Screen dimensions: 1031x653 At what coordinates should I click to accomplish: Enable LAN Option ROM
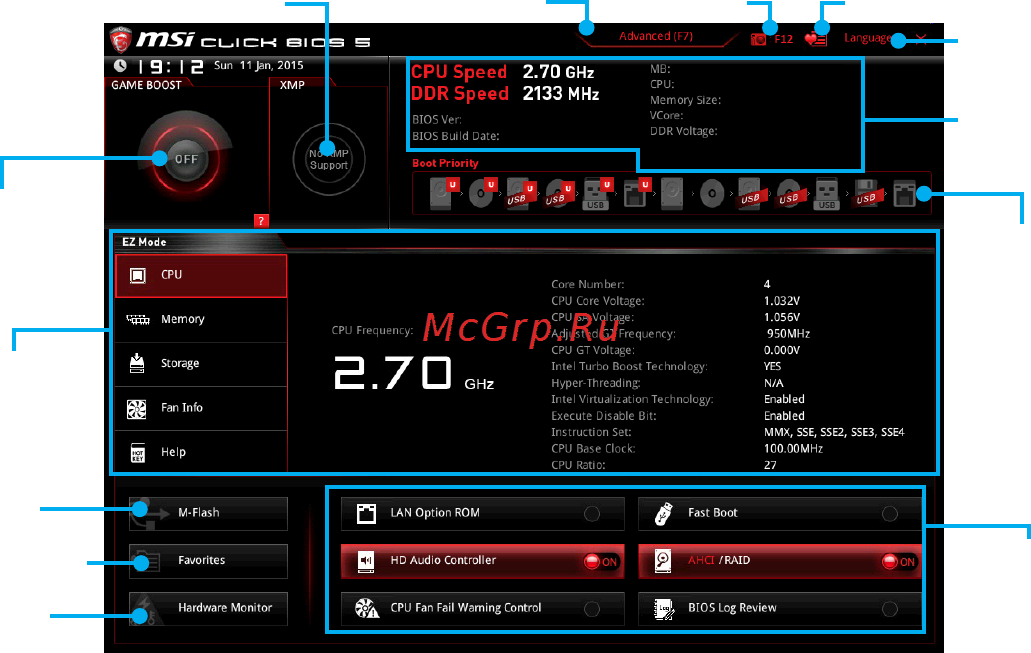click(483, 514)
